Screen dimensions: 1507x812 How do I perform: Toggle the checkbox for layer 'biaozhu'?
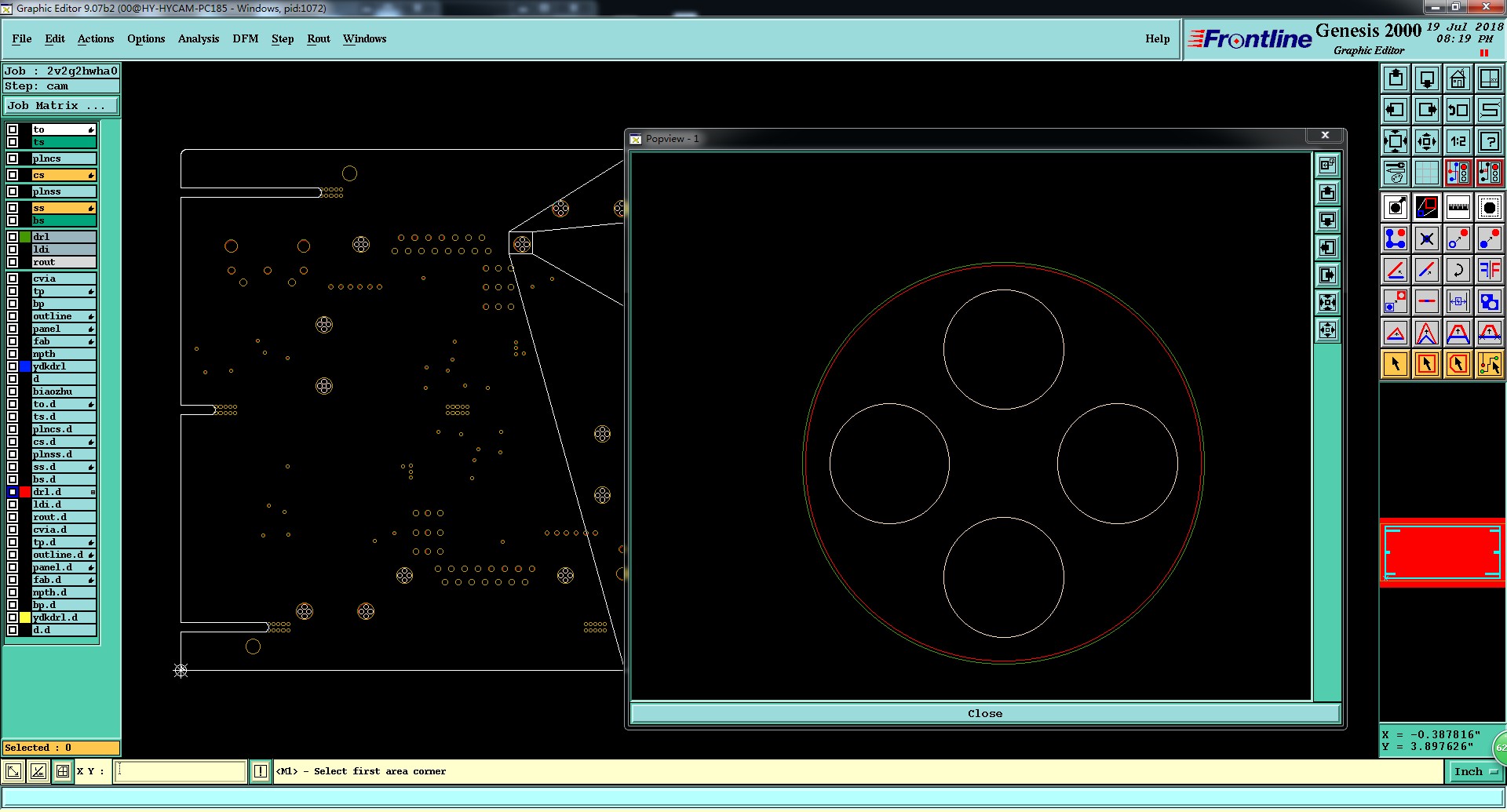[x=13, y=391]
